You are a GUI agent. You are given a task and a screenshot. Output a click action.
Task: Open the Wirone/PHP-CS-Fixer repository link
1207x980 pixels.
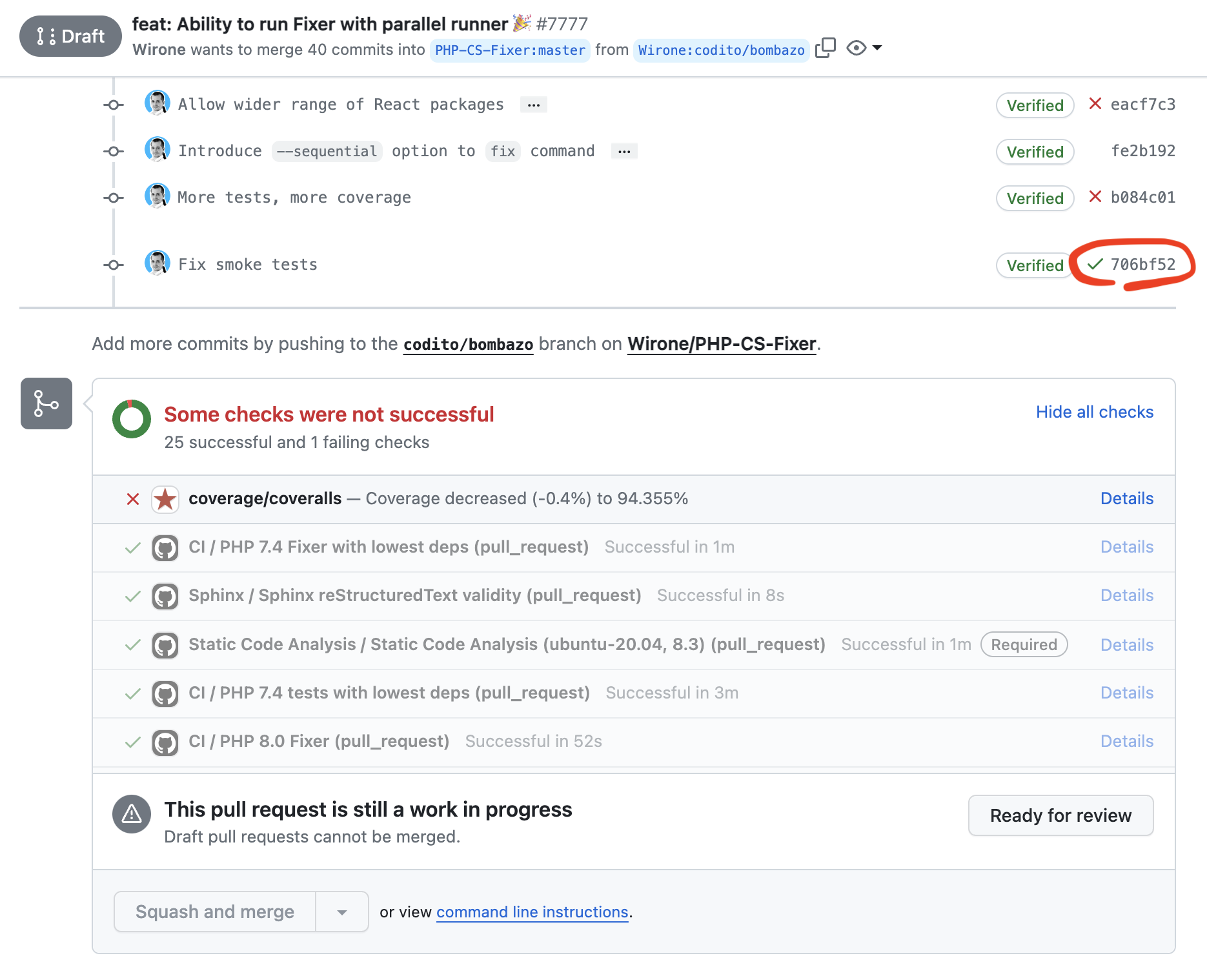coord(722,344)
